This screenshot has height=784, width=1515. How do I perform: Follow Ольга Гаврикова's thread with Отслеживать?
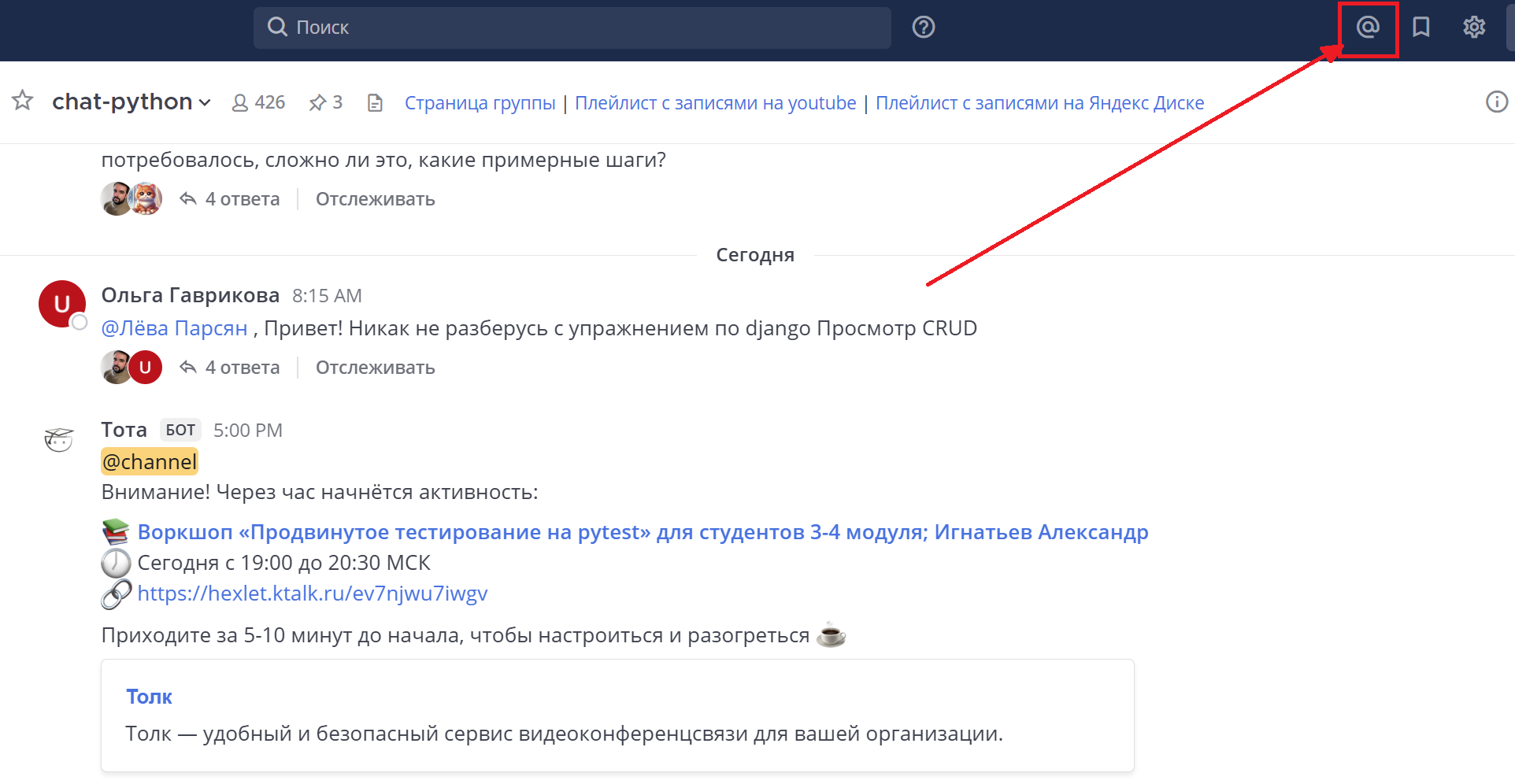point(375,368)
